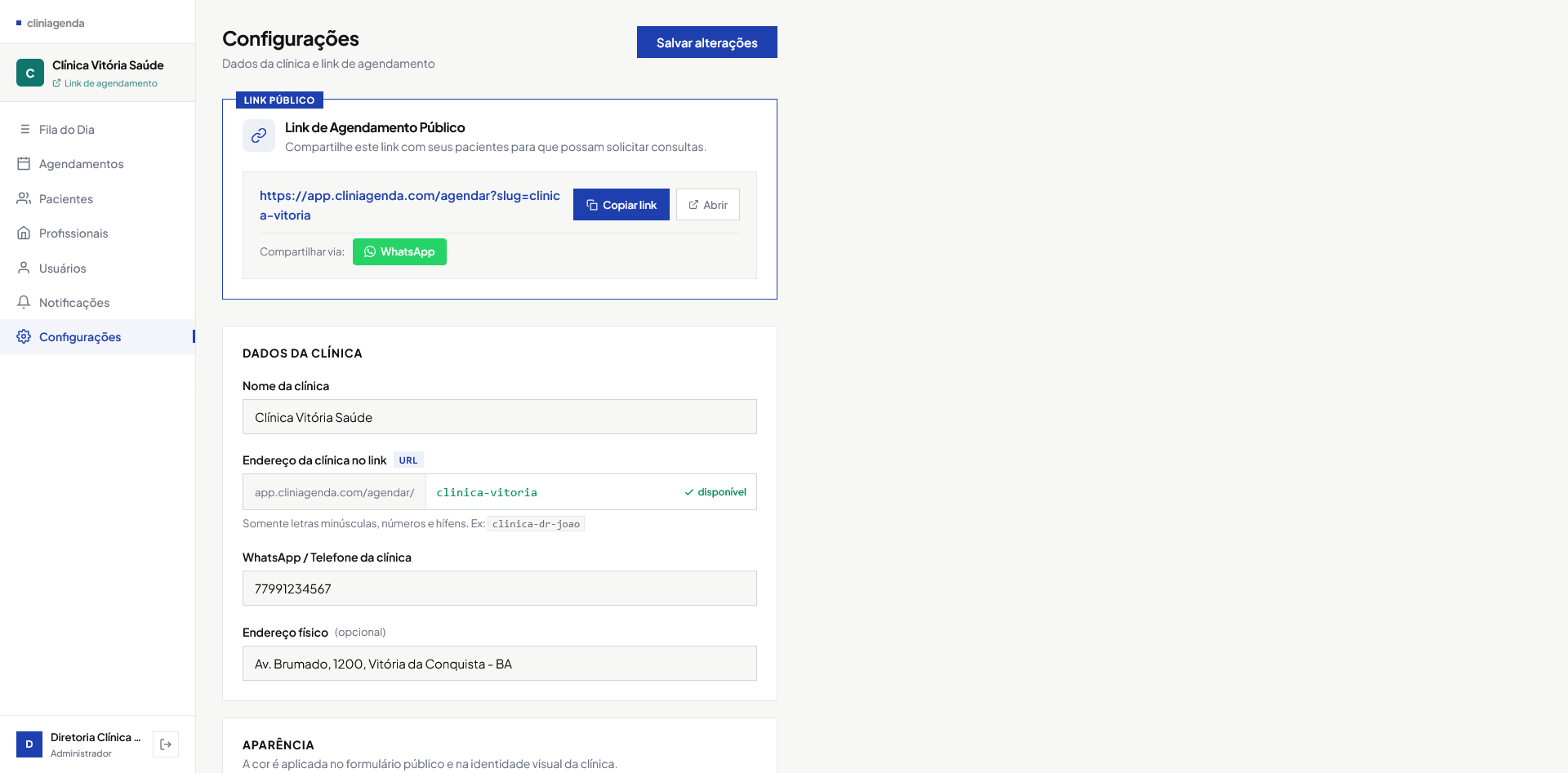1568x773 pixels.
Task: Open the Fila do Dia section in sidebar
Action: 24,129
